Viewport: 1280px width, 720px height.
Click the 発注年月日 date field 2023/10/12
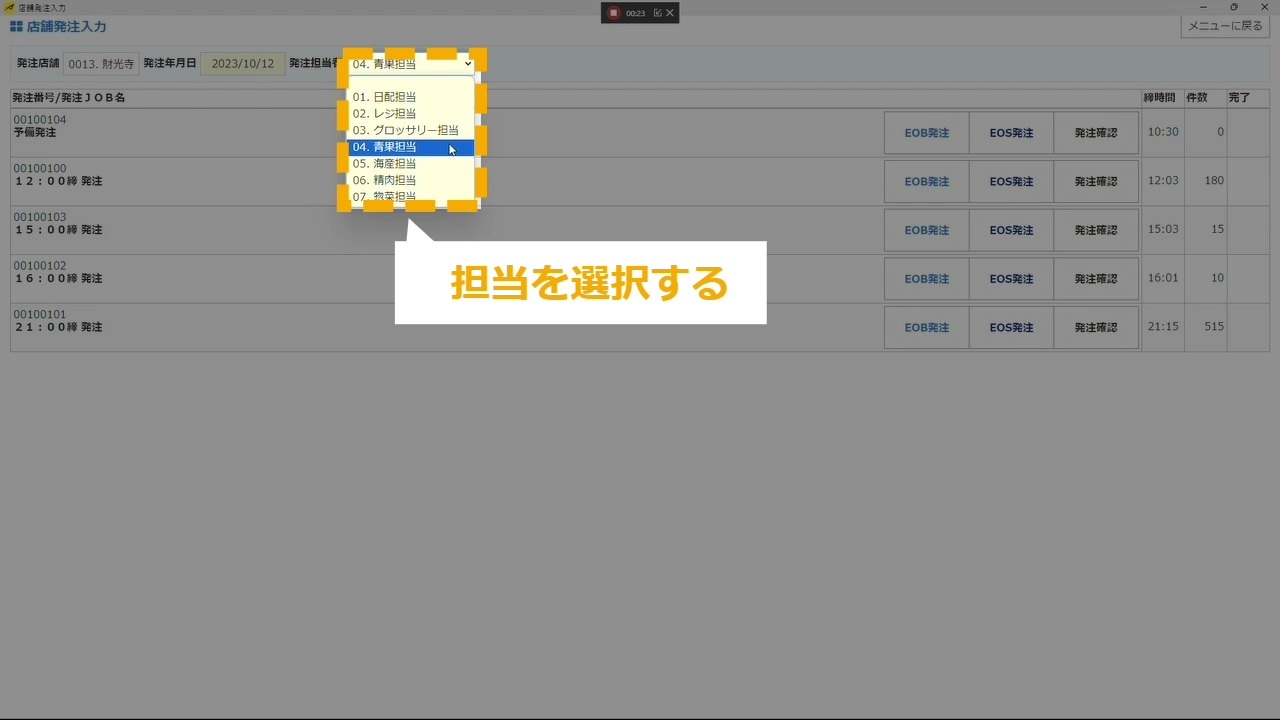242,64
